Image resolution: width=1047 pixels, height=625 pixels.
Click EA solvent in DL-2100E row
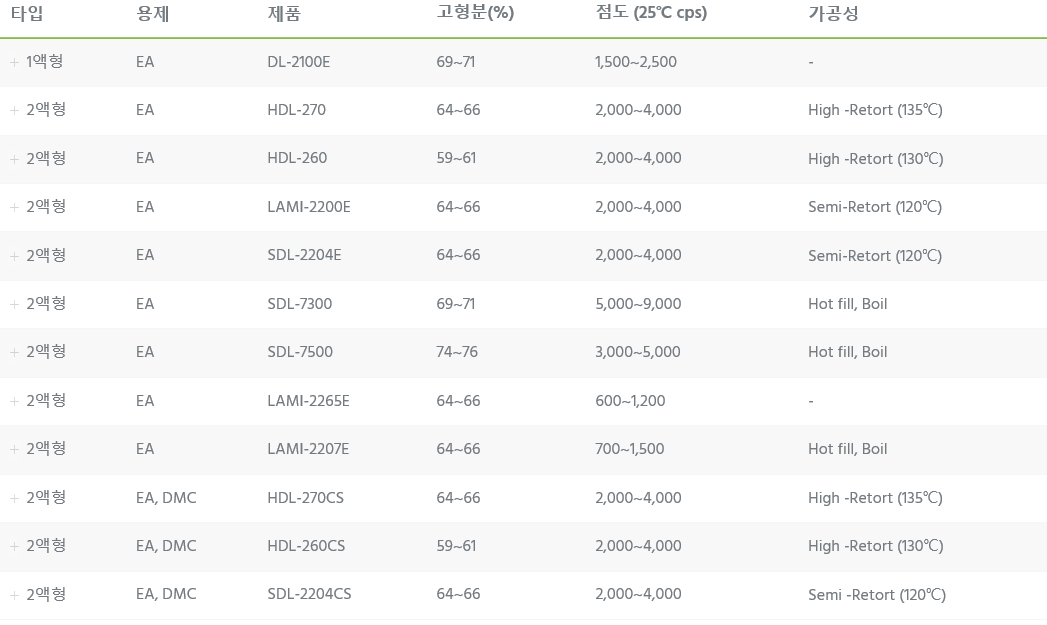[x=145, y=62]
